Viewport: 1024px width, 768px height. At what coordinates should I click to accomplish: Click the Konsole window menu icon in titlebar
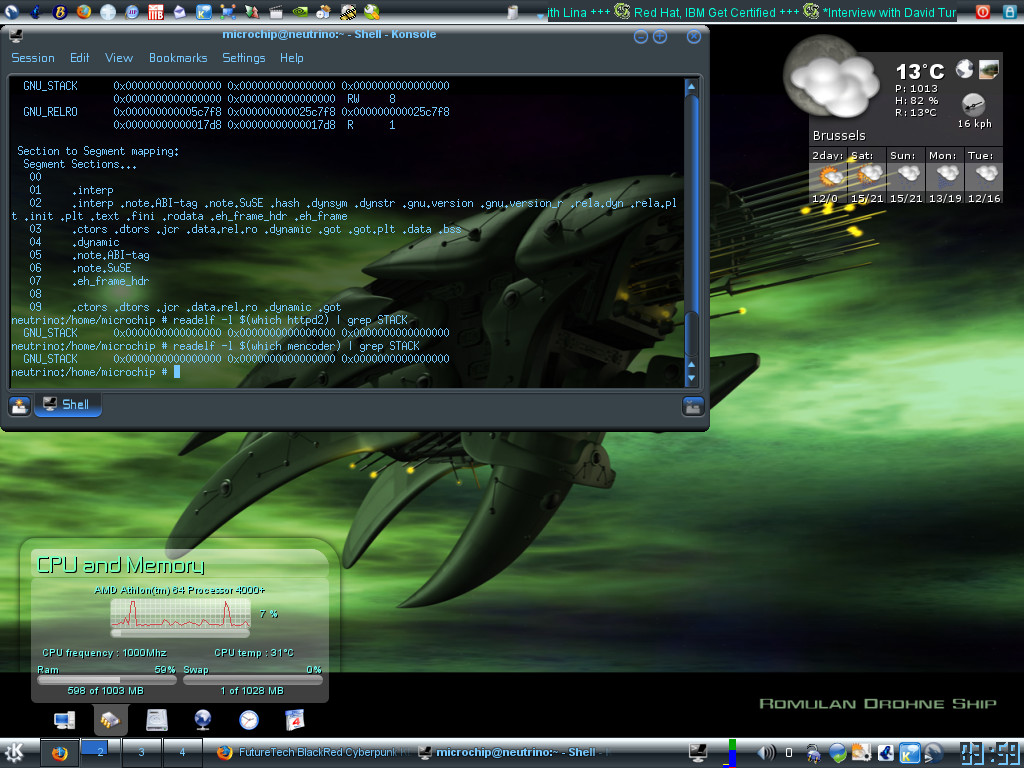[x=16, y=36]
